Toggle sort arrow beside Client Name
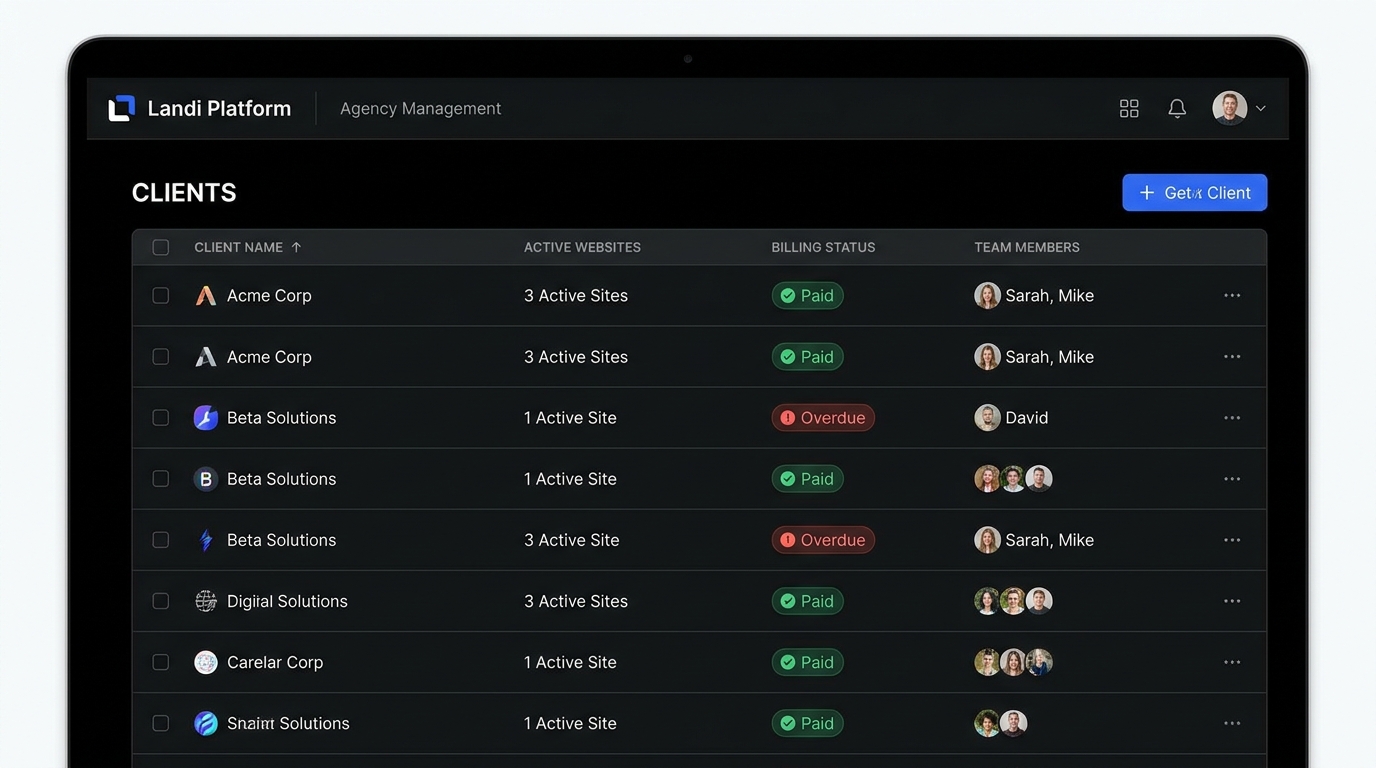 click(296, 247)
